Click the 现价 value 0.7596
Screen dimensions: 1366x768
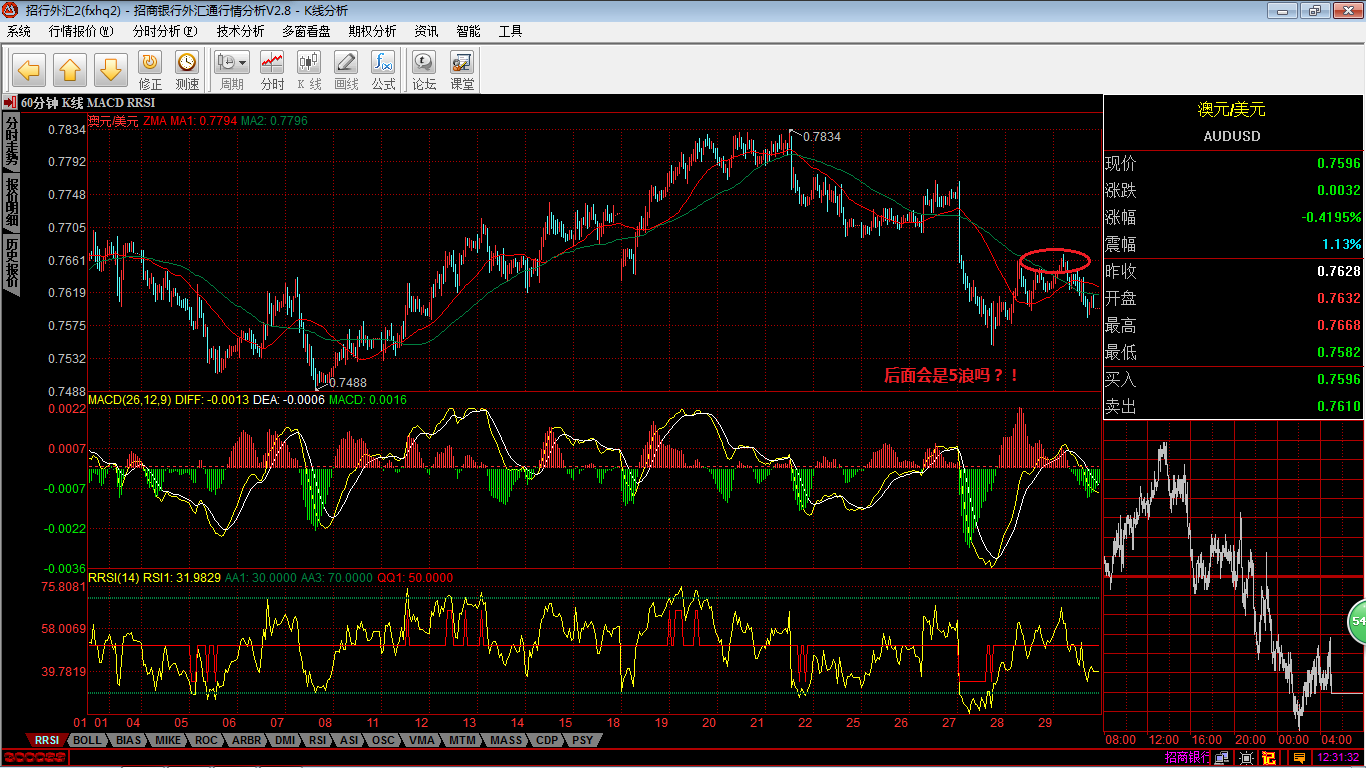pyautogui.click(x=1338, y=164)
